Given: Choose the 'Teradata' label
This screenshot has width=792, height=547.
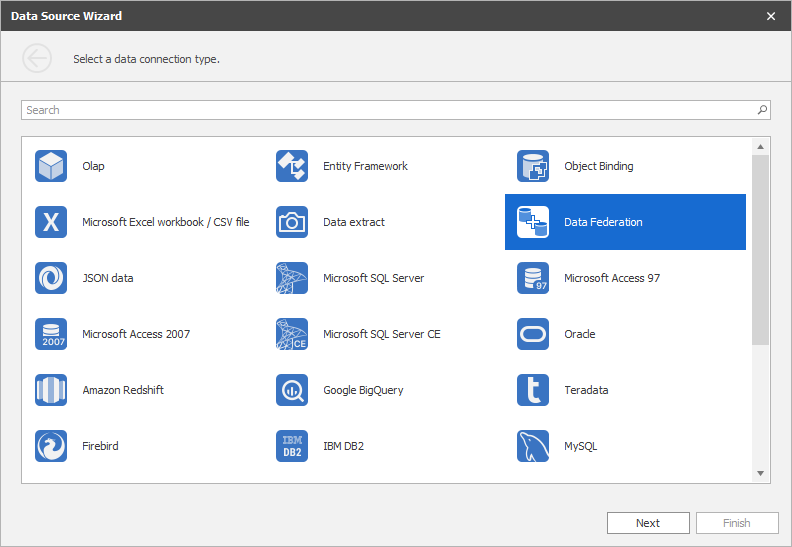Looking at the screenshot, I should 586,390.
